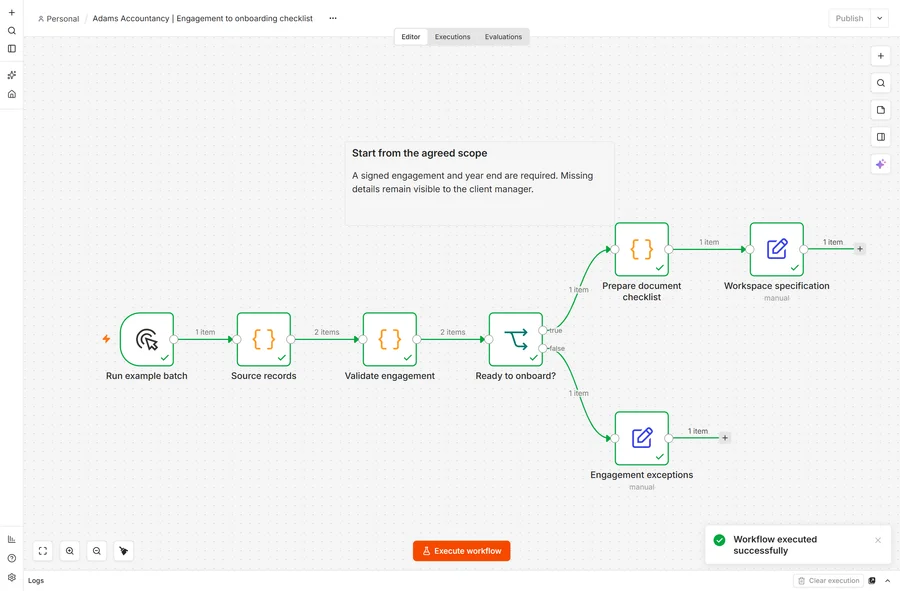Click the Logs label in bottom bar
Image resolution: width=900 pixels, height=591 pixels.
(x=36, y=581)
